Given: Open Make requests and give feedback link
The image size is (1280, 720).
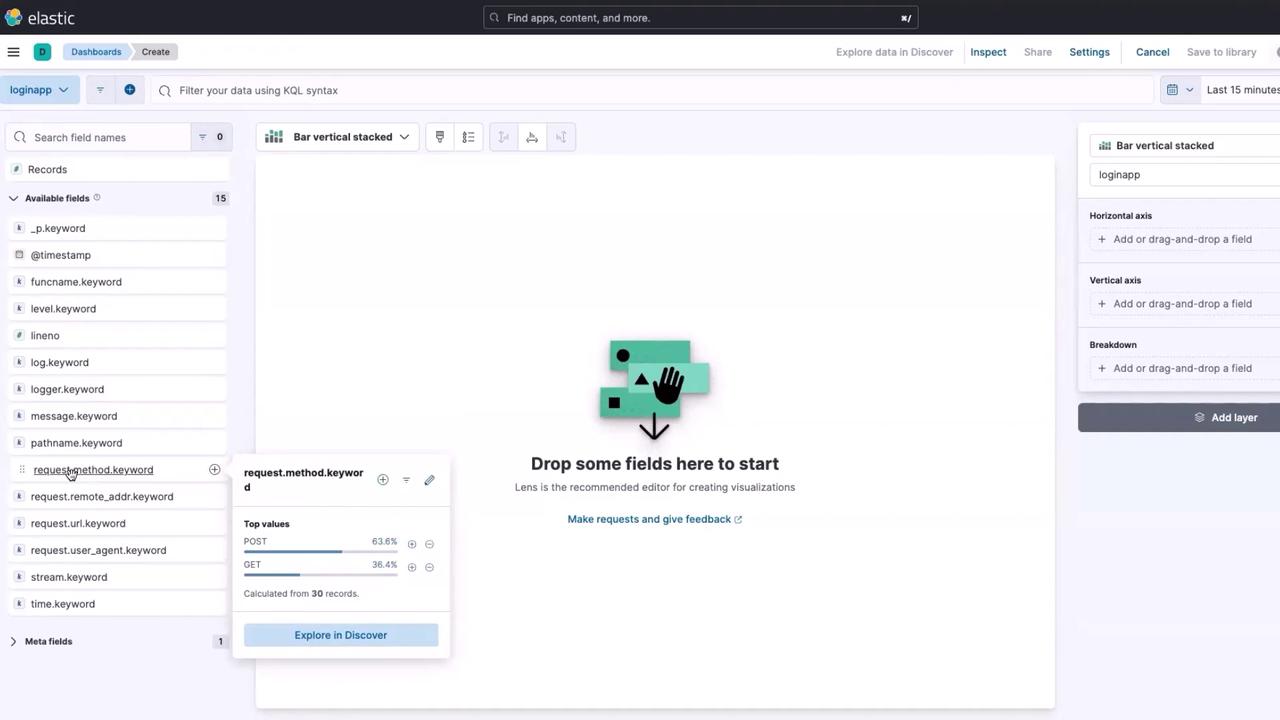Looking at the screenshot, I should tap(654, 519).
